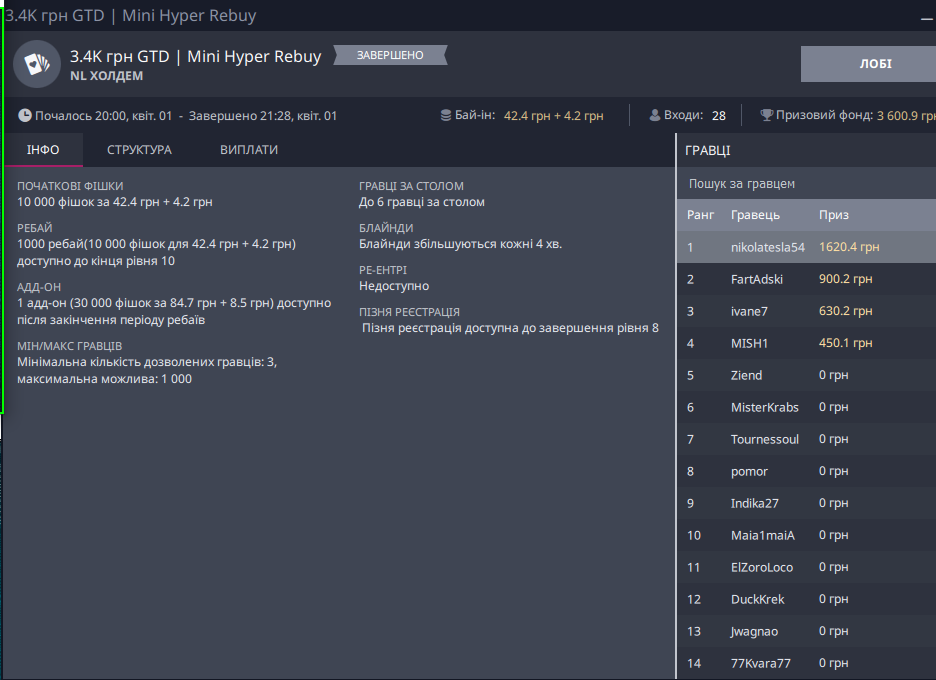Viewport: 936px width, 680px height.
Task: Select player ivane7 row
Action: click(806, 311)
